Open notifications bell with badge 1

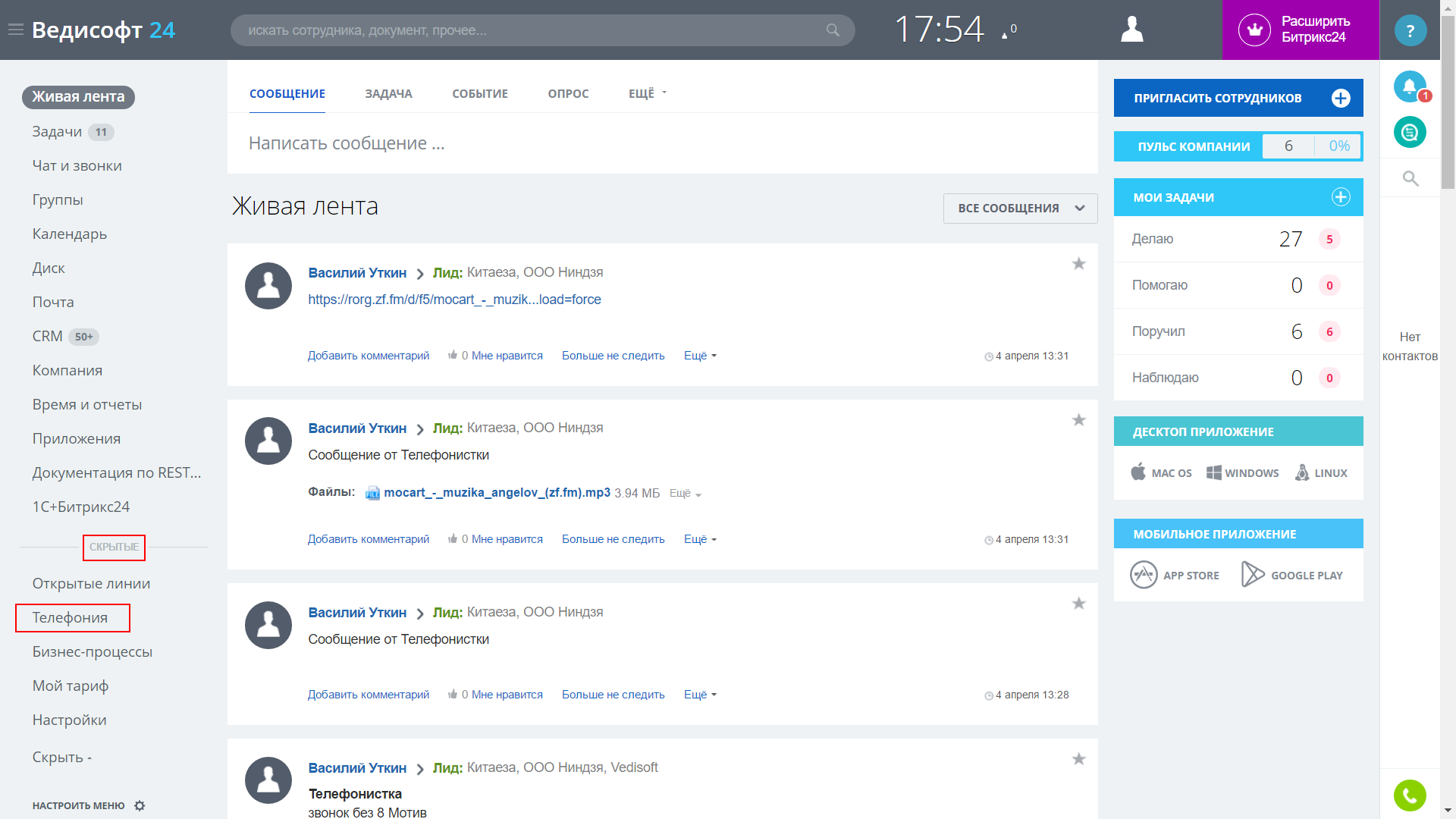point(1410,86)
